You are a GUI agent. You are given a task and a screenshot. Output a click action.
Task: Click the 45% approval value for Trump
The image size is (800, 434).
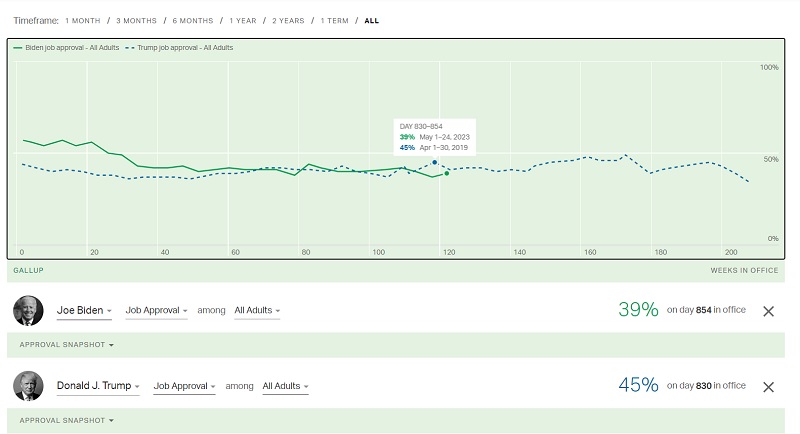coord(638,385)
